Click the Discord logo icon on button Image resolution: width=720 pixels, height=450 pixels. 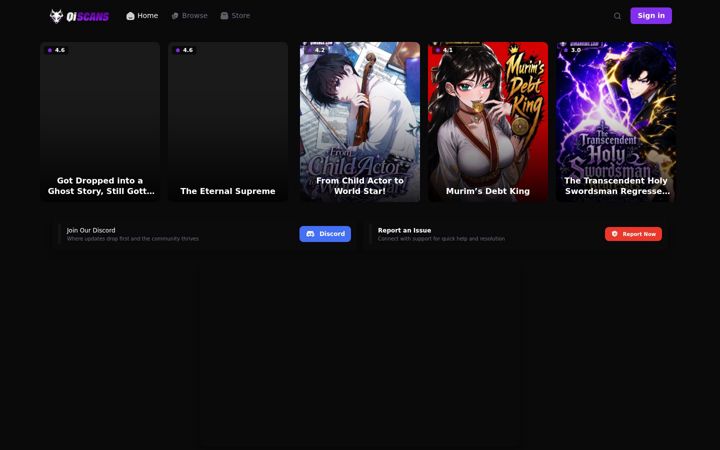(310, 234)
